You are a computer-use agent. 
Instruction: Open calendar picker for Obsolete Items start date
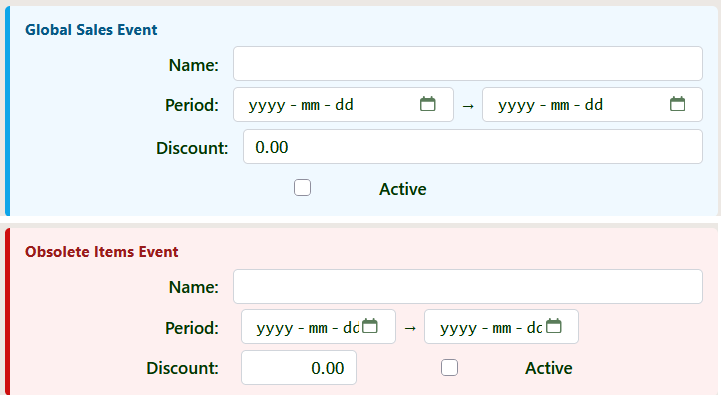370,326
